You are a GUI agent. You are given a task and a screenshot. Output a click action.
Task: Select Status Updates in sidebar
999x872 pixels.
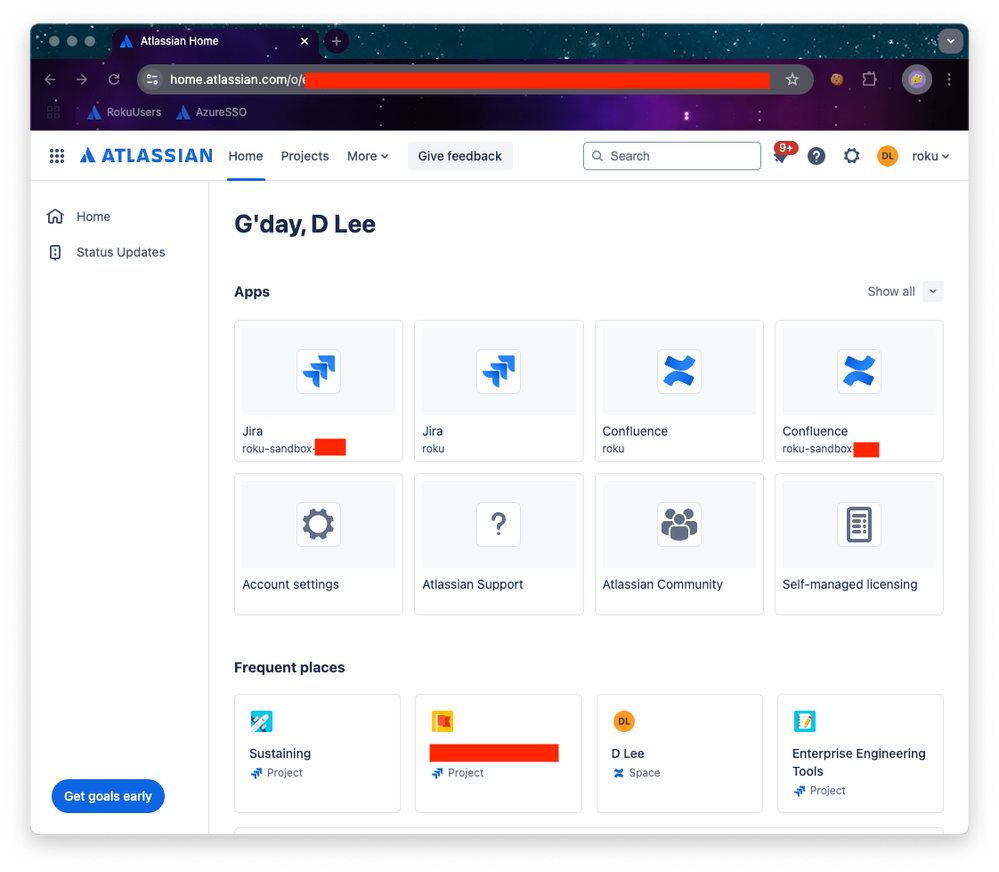[x=121, y=252]
